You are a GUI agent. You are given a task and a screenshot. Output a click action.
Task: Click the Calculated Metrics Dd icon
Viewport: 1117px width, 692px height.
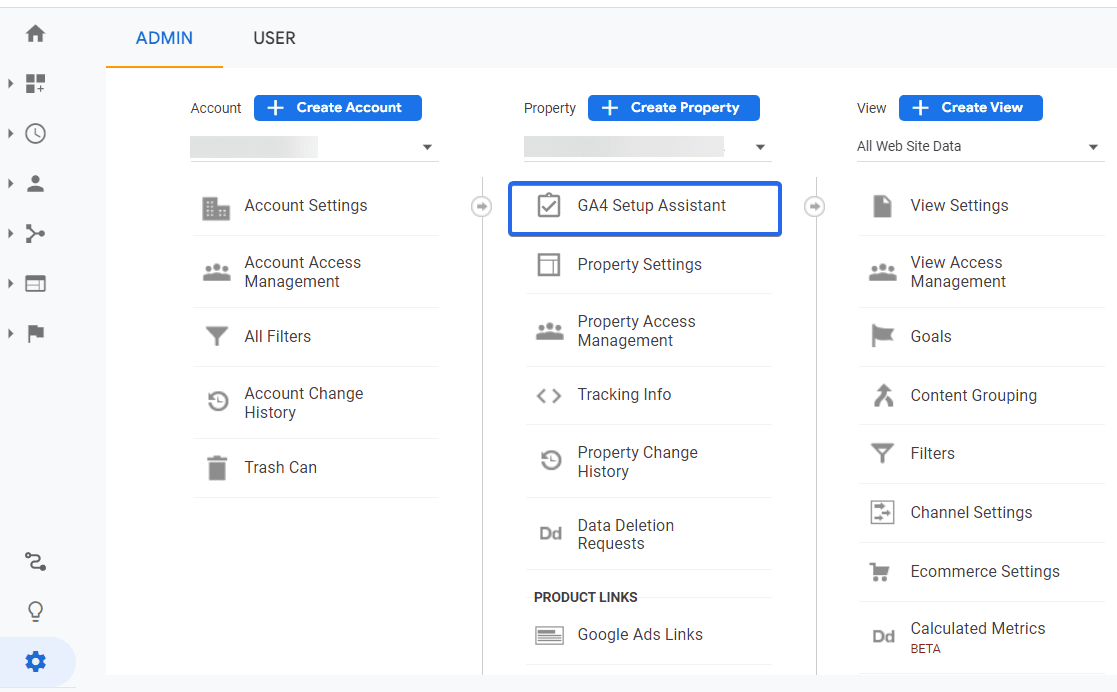tap(883, 636)
